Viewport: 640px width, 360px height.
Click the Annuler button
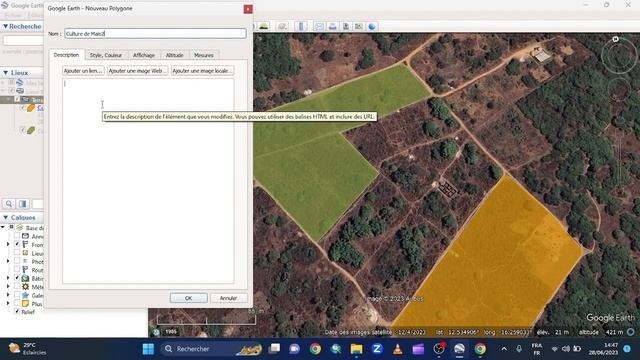[x=228, y=298]
